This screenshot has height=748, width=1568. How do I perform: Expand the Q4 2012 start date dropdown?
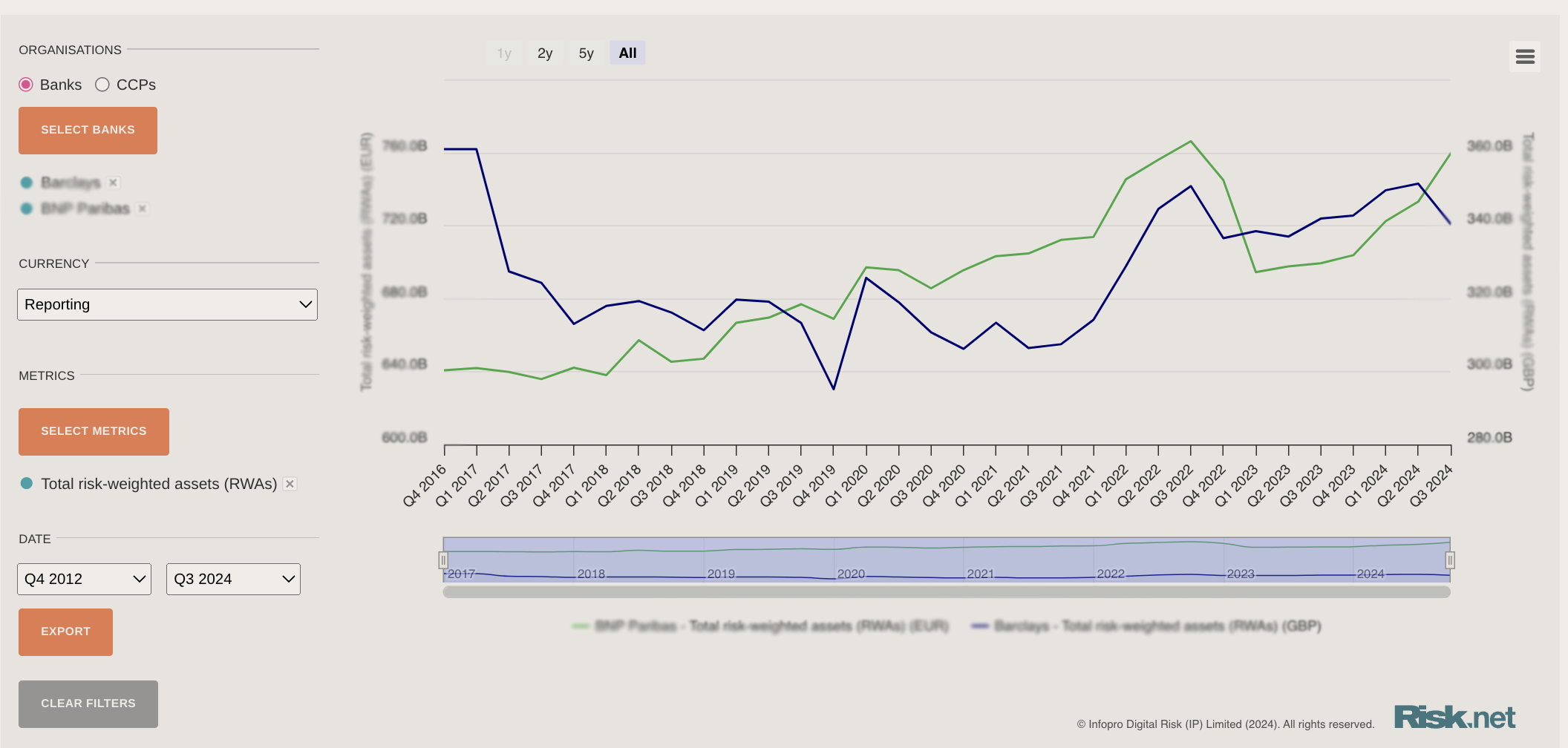(84, 580)
